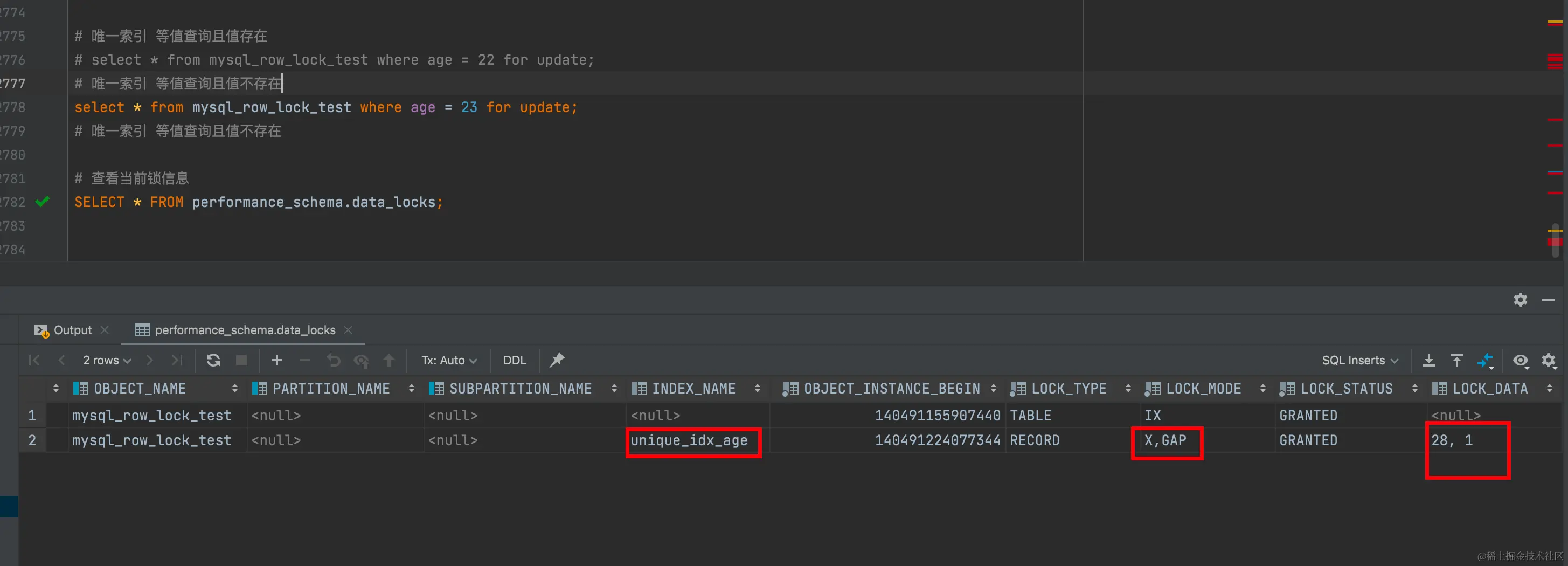Viewport: 1568px width, 566px height.
Task: Open the SQL Inserts extractor dropdown
Action: point(1359,360)
